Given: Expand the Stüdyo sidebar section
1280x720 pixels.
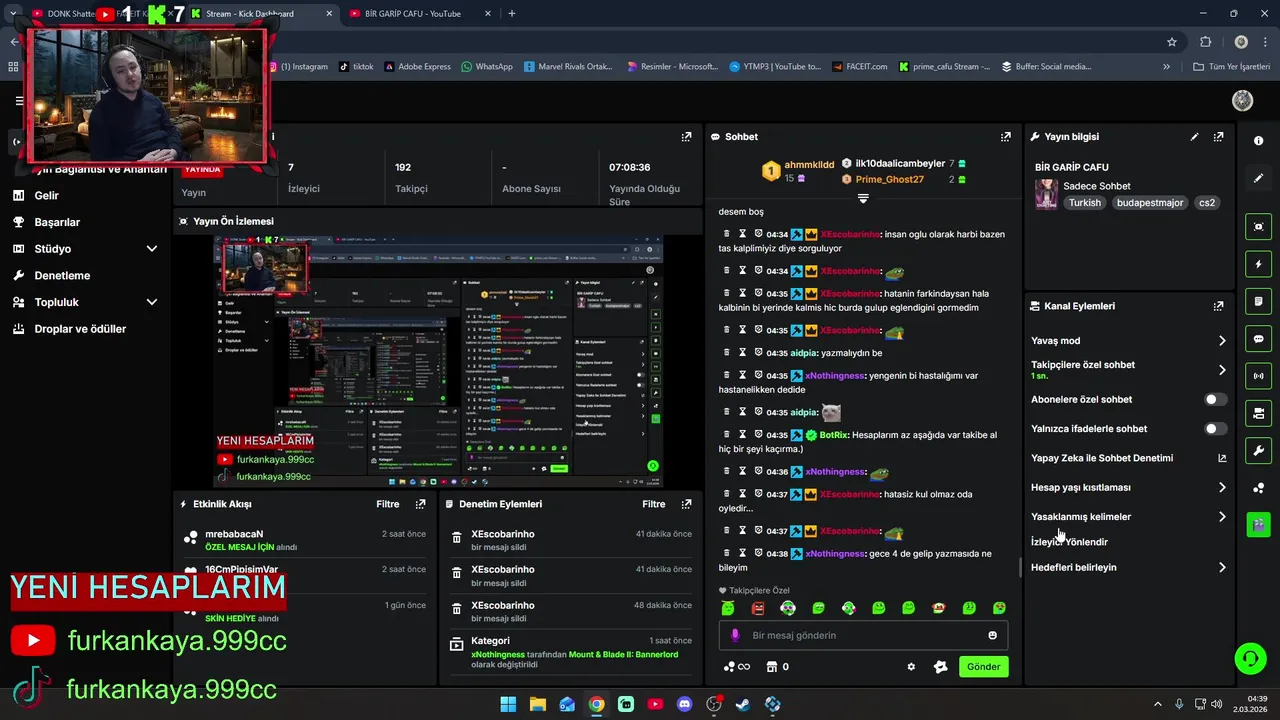Looking at the screenshot, I should [x=152, y=249].
